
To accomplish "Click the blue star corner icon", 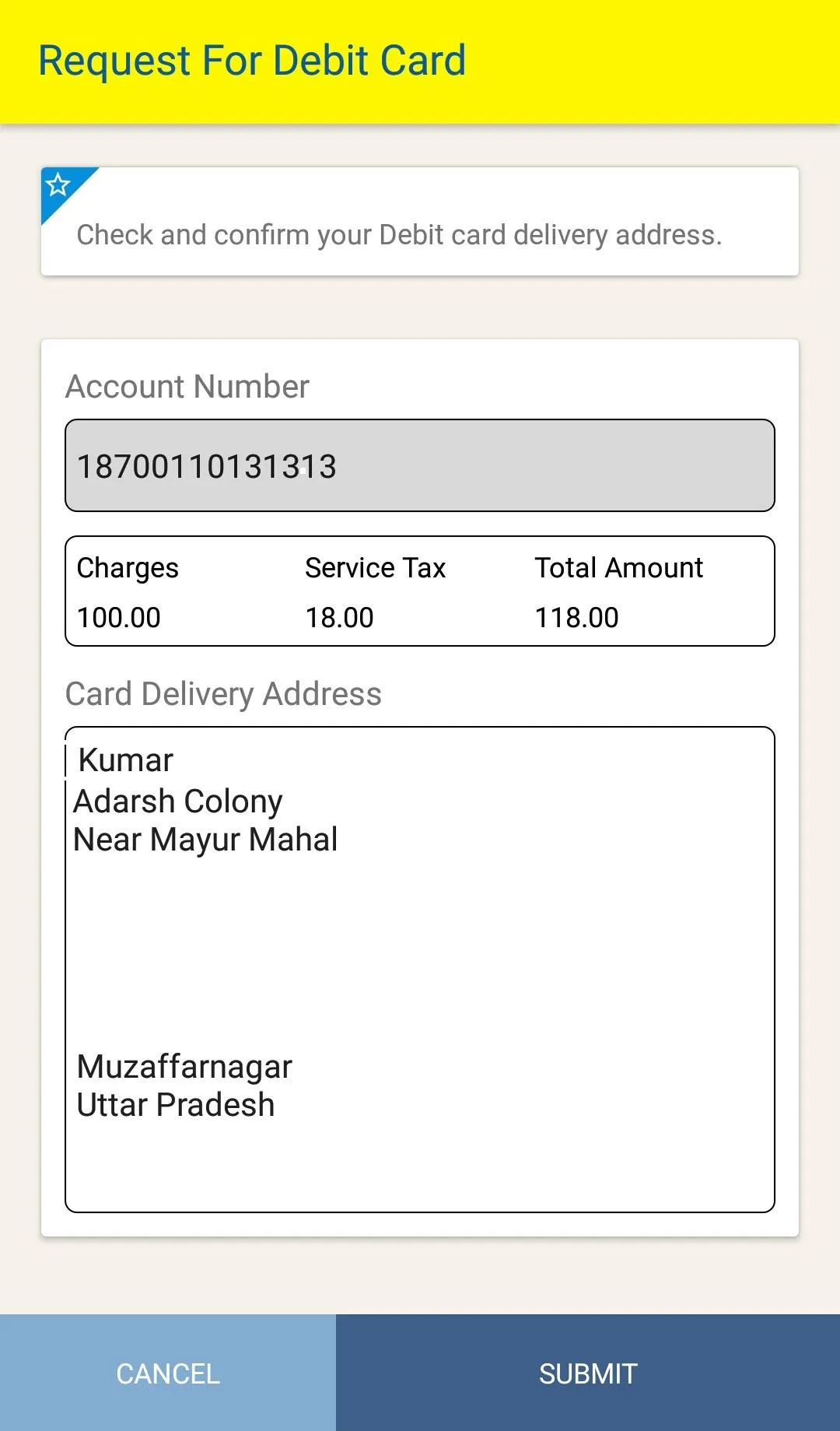I will 59,185.
